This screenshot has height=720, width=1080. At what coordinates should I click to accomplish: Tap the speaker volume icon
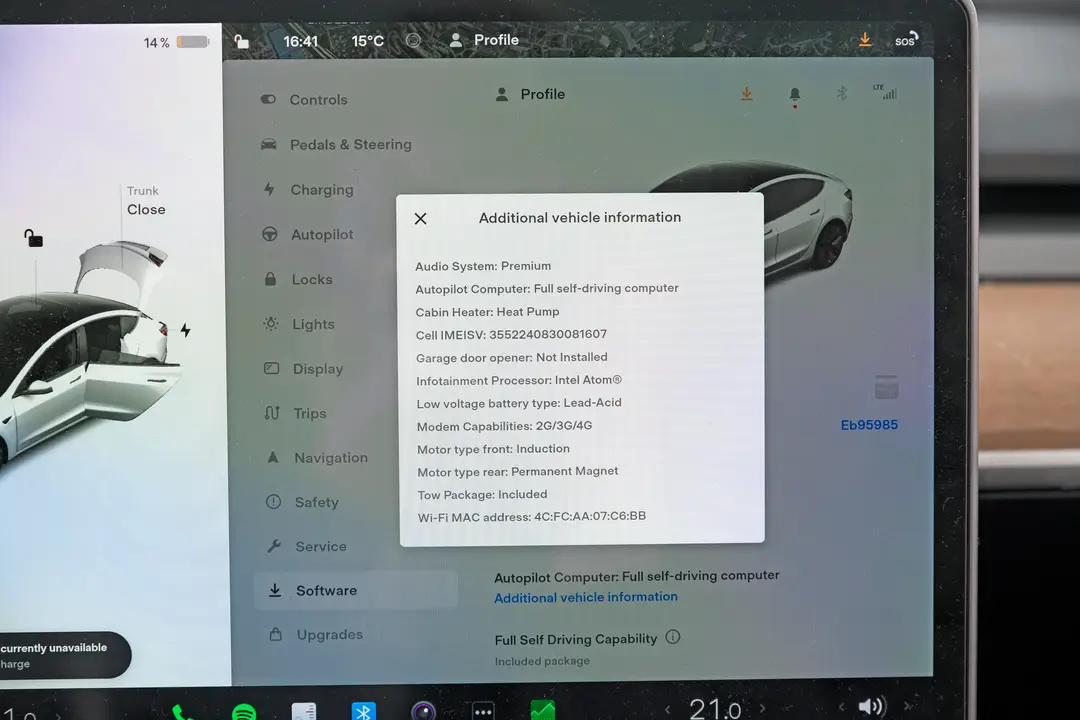(870, 707)
